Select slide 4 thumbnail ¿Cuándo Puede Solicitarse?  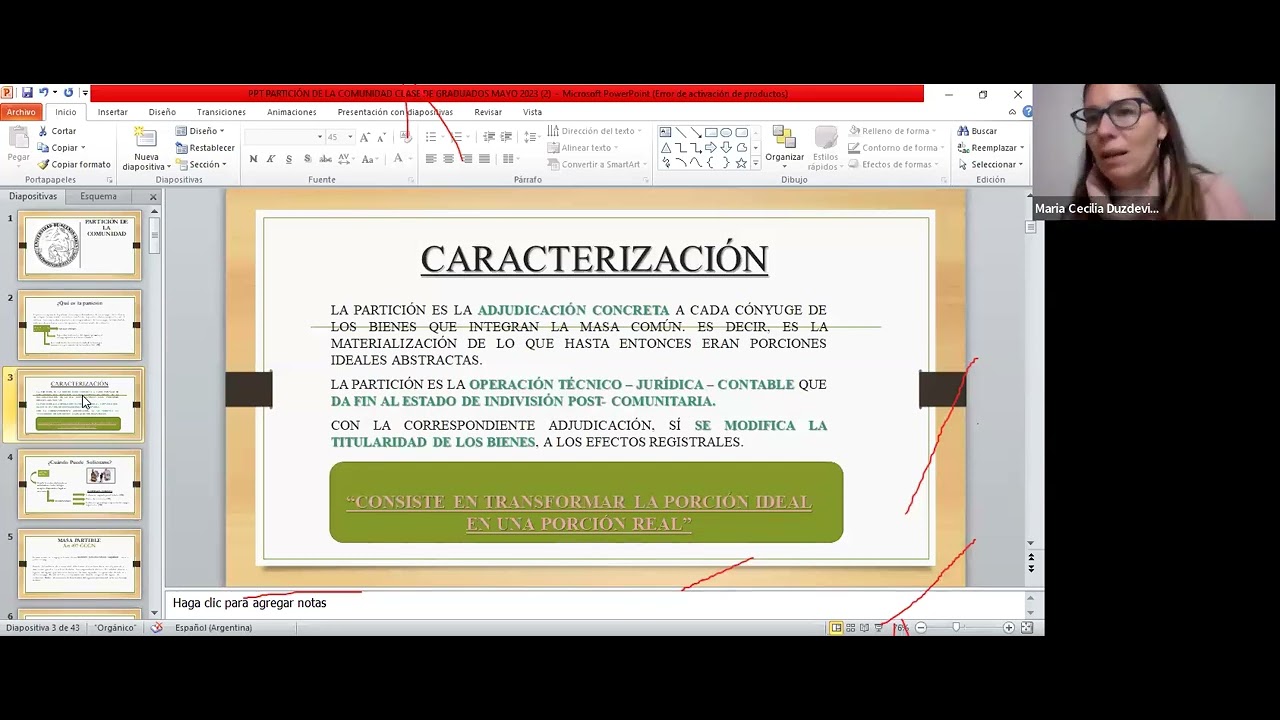tap(80, 485)
